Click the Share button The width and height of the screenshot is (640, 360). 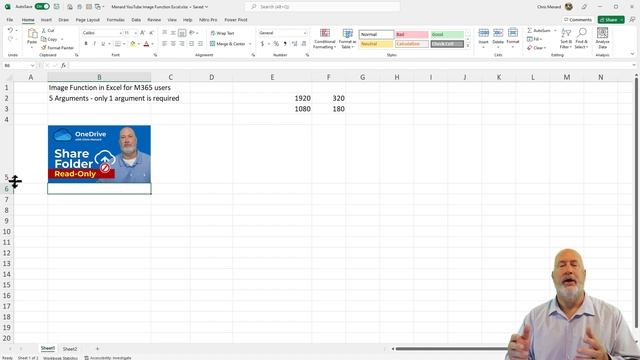611,20
